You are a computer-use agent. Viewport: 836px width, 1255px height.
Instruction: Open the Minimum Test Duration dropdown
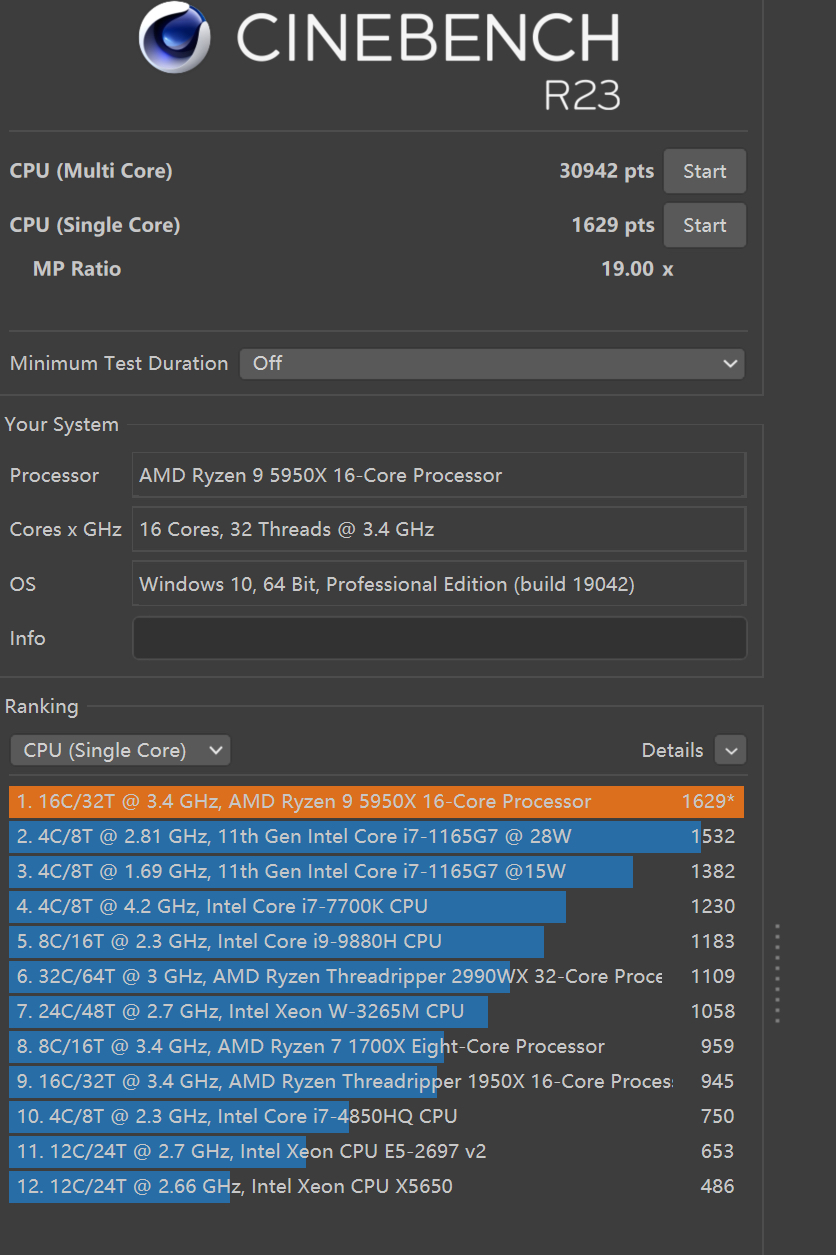[491, 363]
